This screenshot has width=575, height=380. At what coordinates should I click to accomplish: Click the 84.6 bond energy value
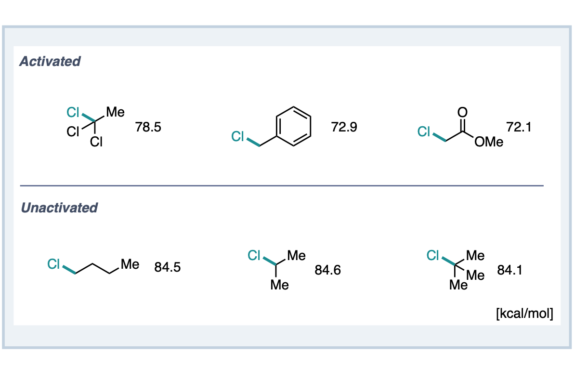click(x=327, y=270)
